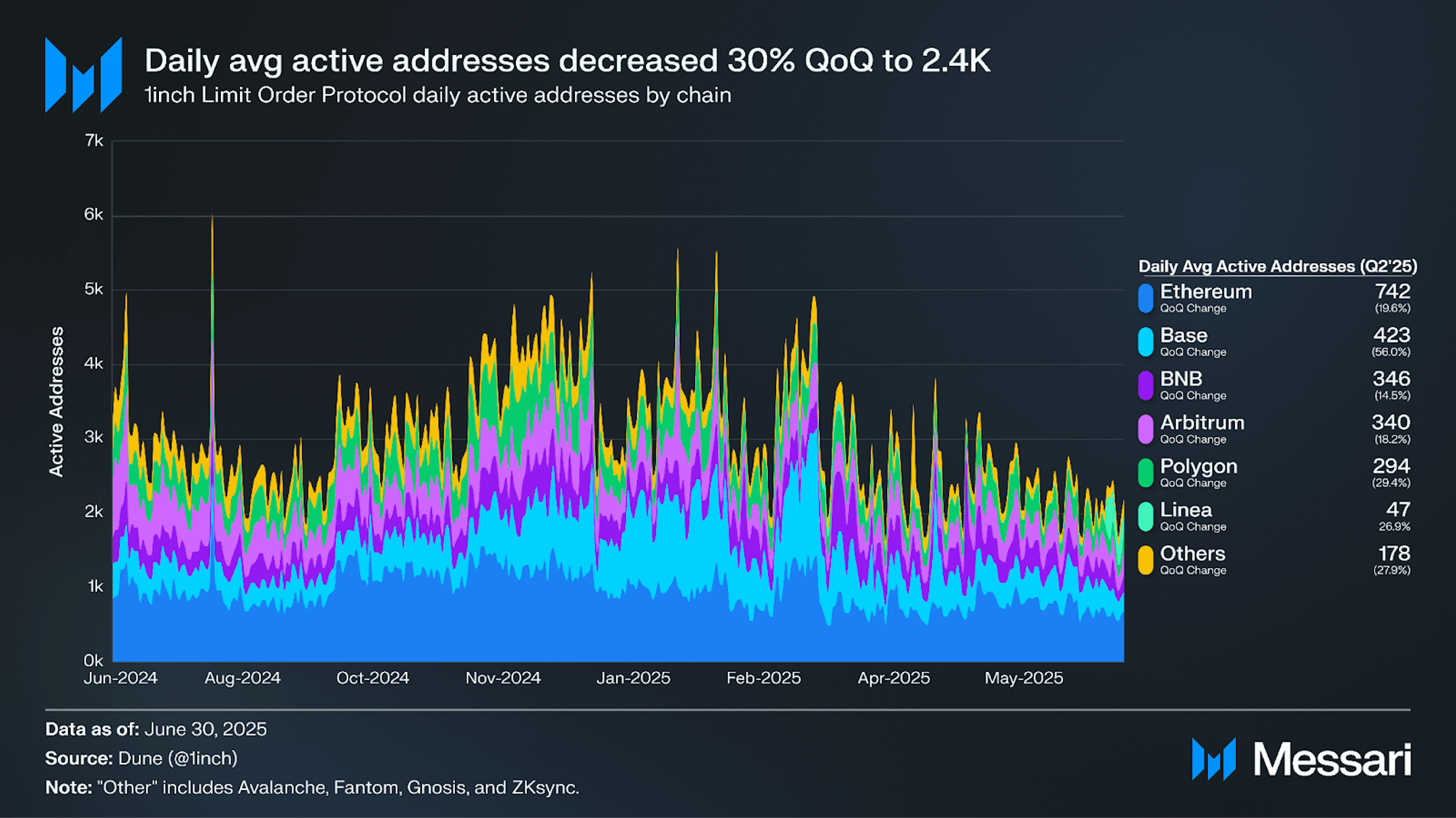This screenshot has height=818, width=1456.
Task: Select the Arbitrum legend label
Action: tap(1202, 423)
